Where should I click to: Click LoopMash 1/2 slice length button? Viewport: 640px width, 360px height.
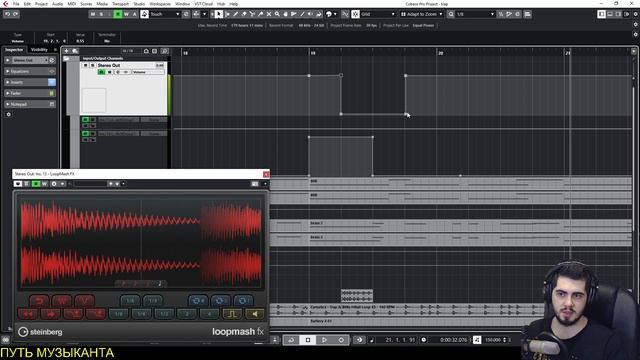click(164, 314)
